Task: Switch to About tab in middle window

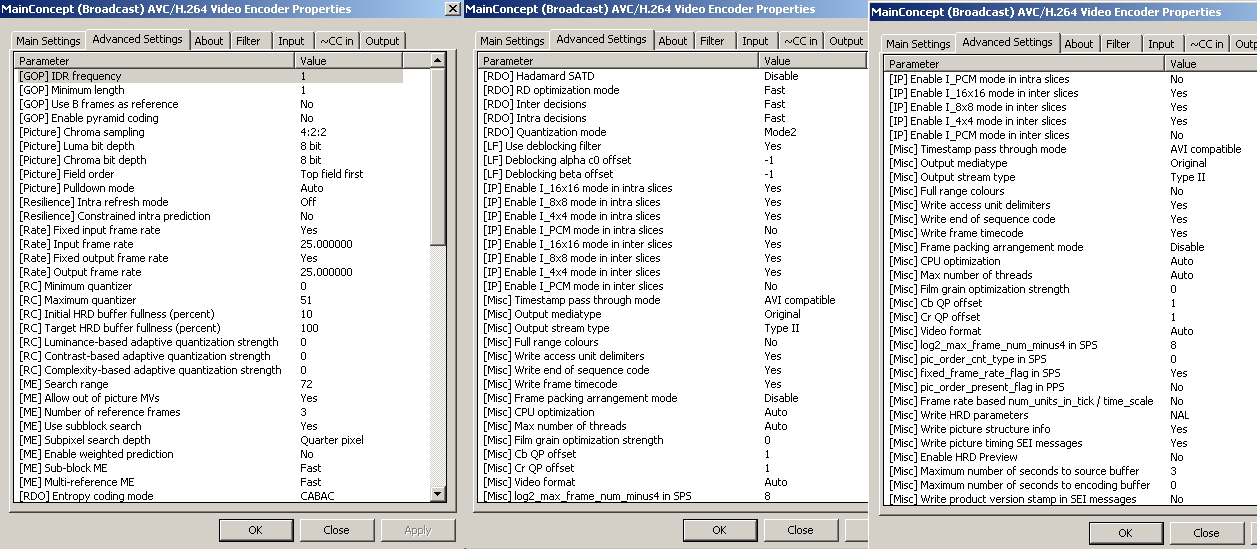Action: 673,41
